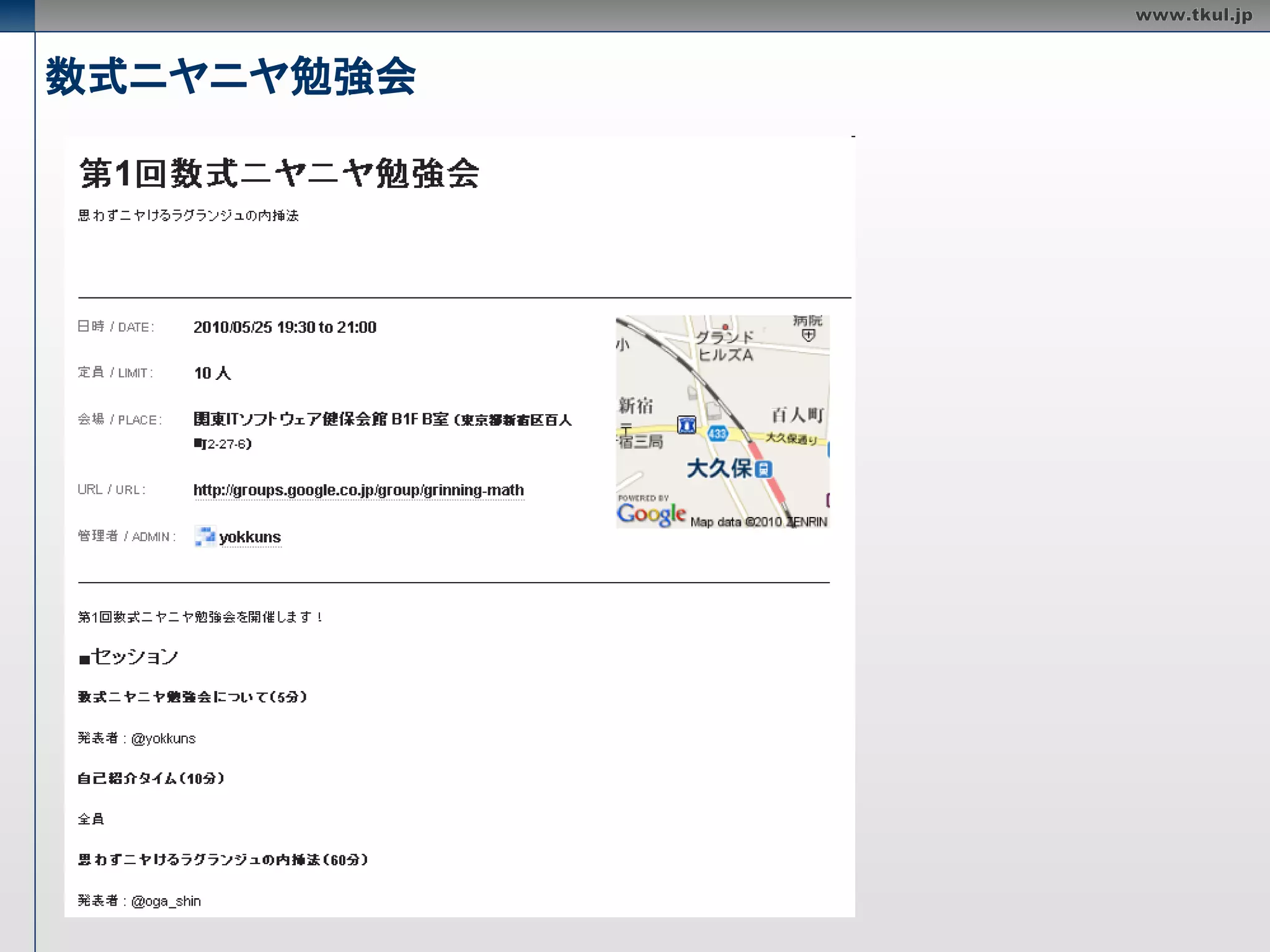1270x952 pixels.
Task: Click the 全員 text line
Action: [91, 819]
